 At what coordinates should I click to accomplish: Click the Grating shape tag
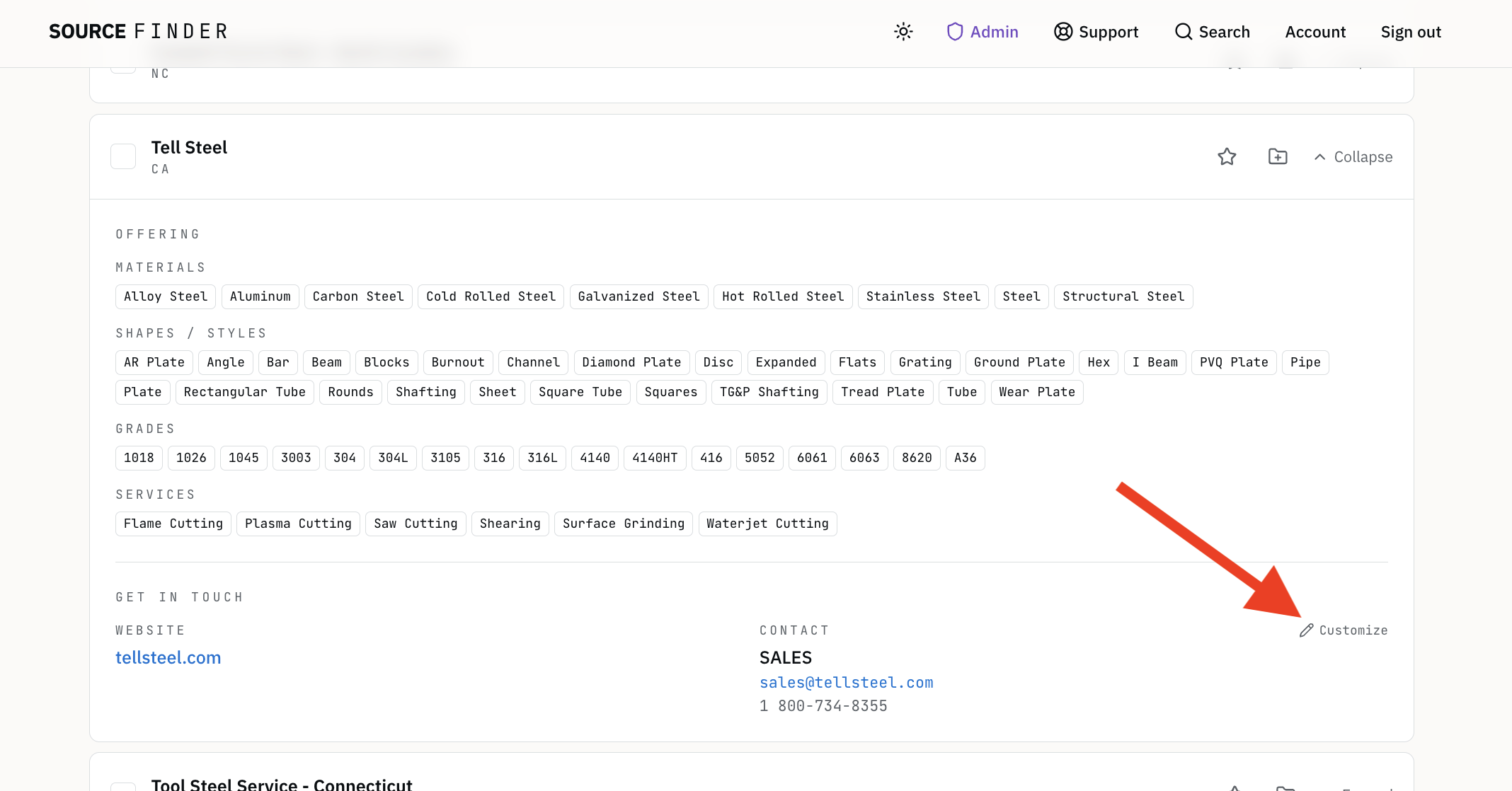[x=925, y=362]
